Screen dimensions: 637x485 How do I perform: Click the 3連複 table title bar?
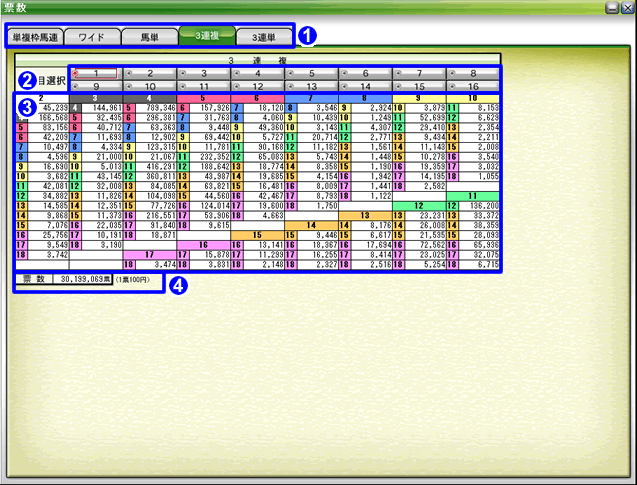tap(258, 60)
